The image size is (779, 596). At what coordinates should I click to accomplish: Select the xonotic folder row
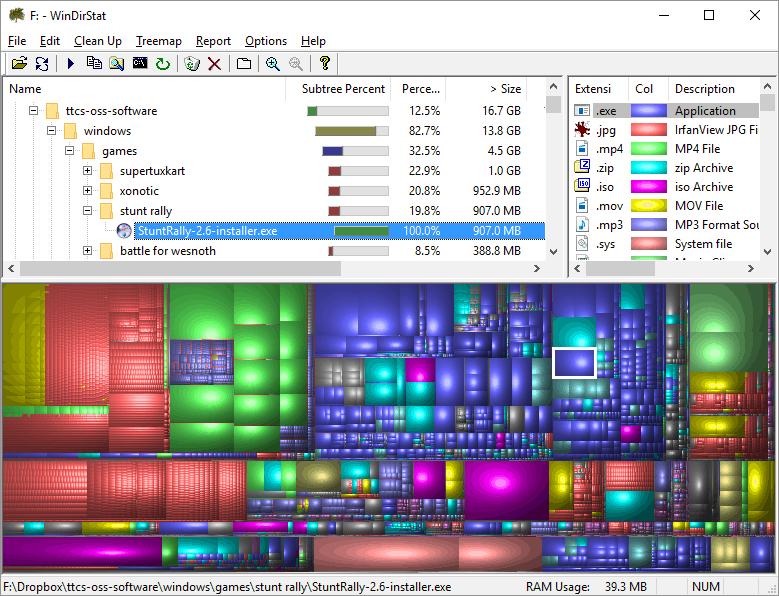[139, 191]
